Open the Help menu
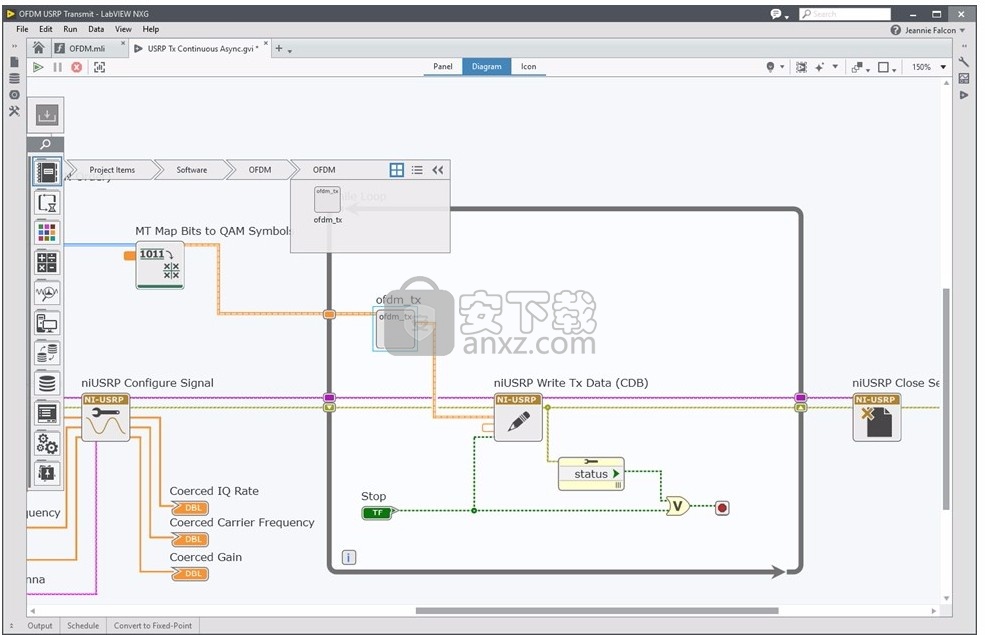Image resolution: width=985 pixels, height=635 pixels. 151,29
